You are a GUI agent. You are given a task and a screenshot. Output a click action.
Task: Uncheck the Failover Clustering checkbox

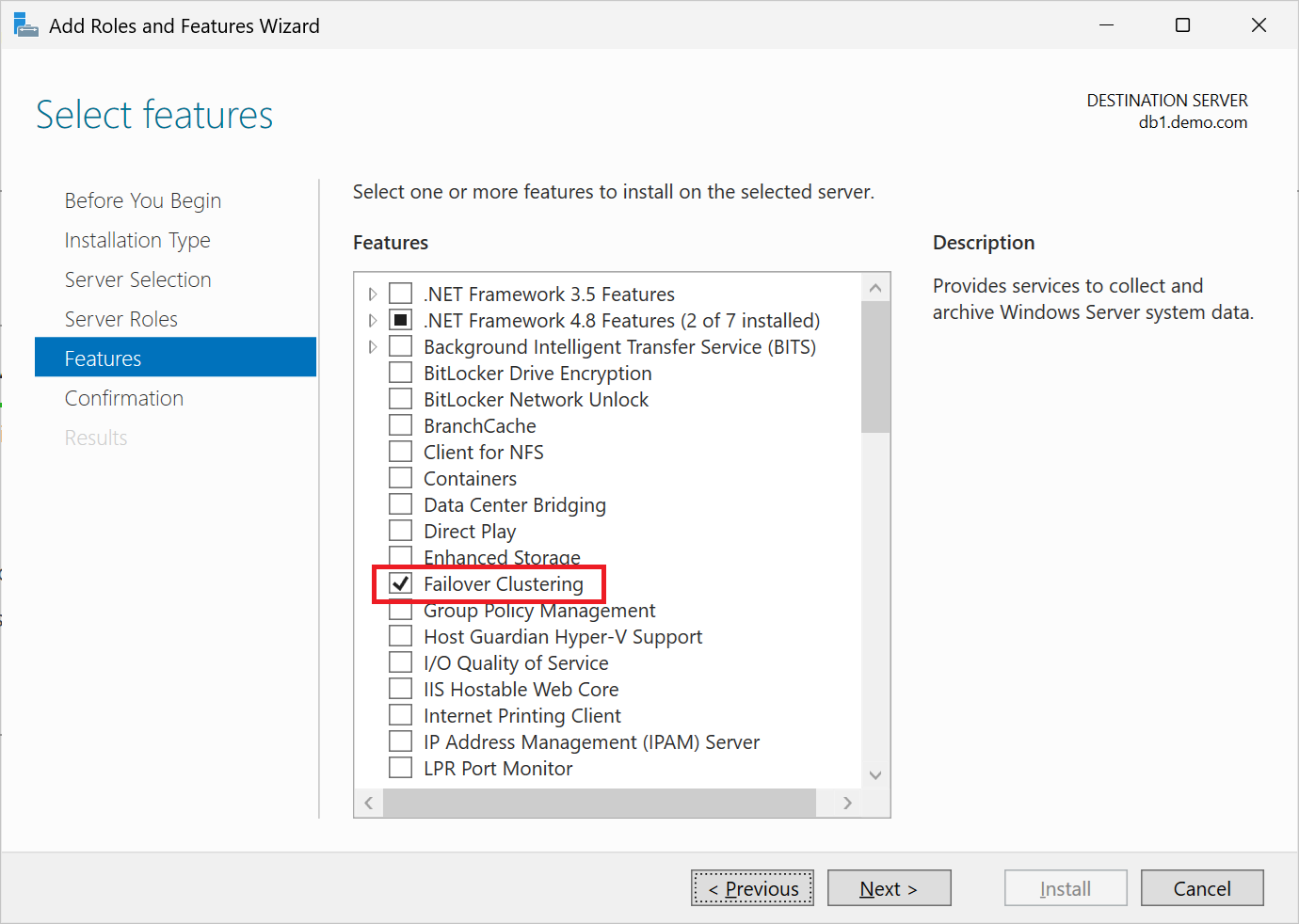[x=401, y=583]
